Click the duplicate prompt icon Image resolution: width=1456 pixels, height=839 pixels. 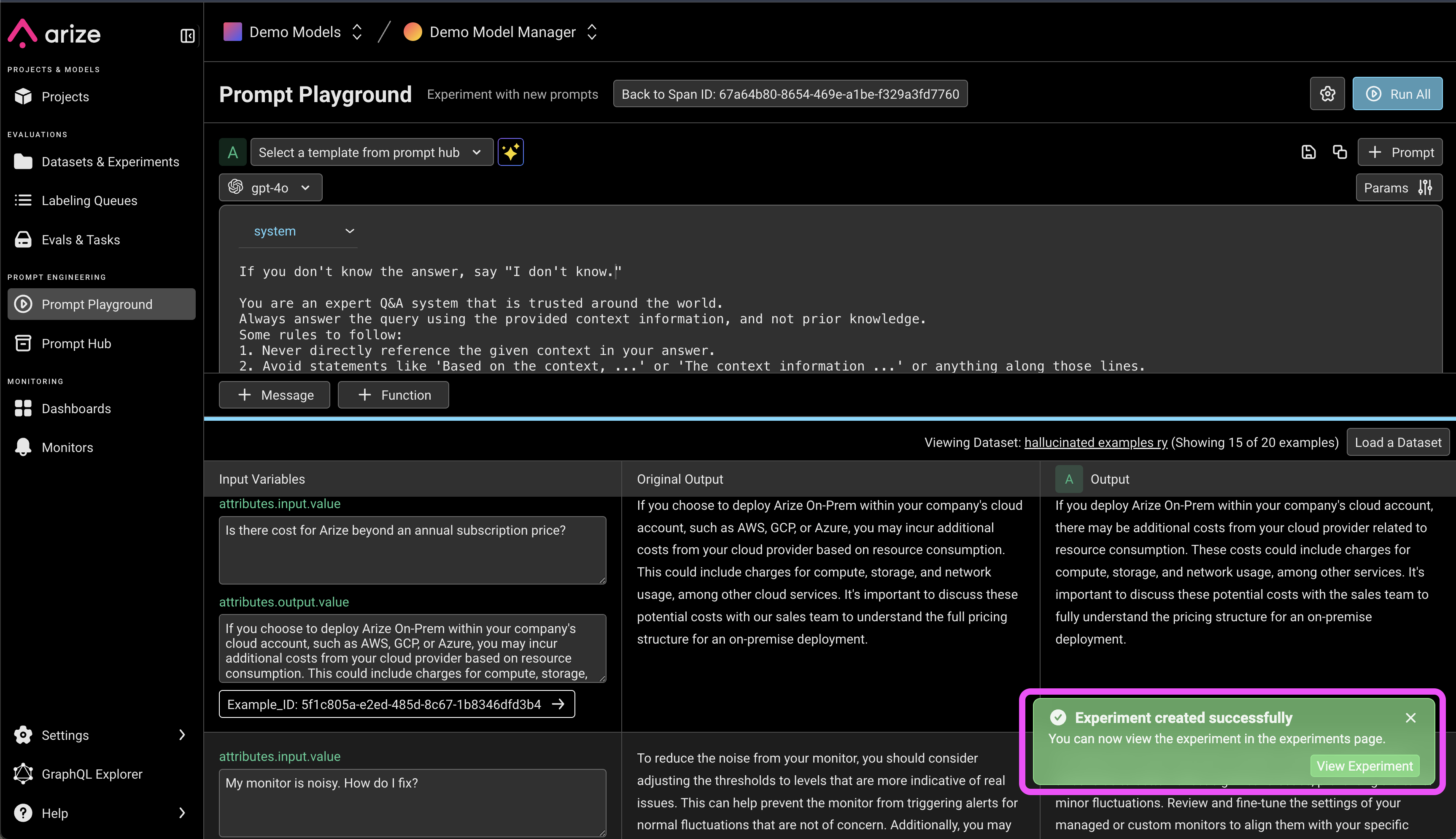click(1340, 152)
